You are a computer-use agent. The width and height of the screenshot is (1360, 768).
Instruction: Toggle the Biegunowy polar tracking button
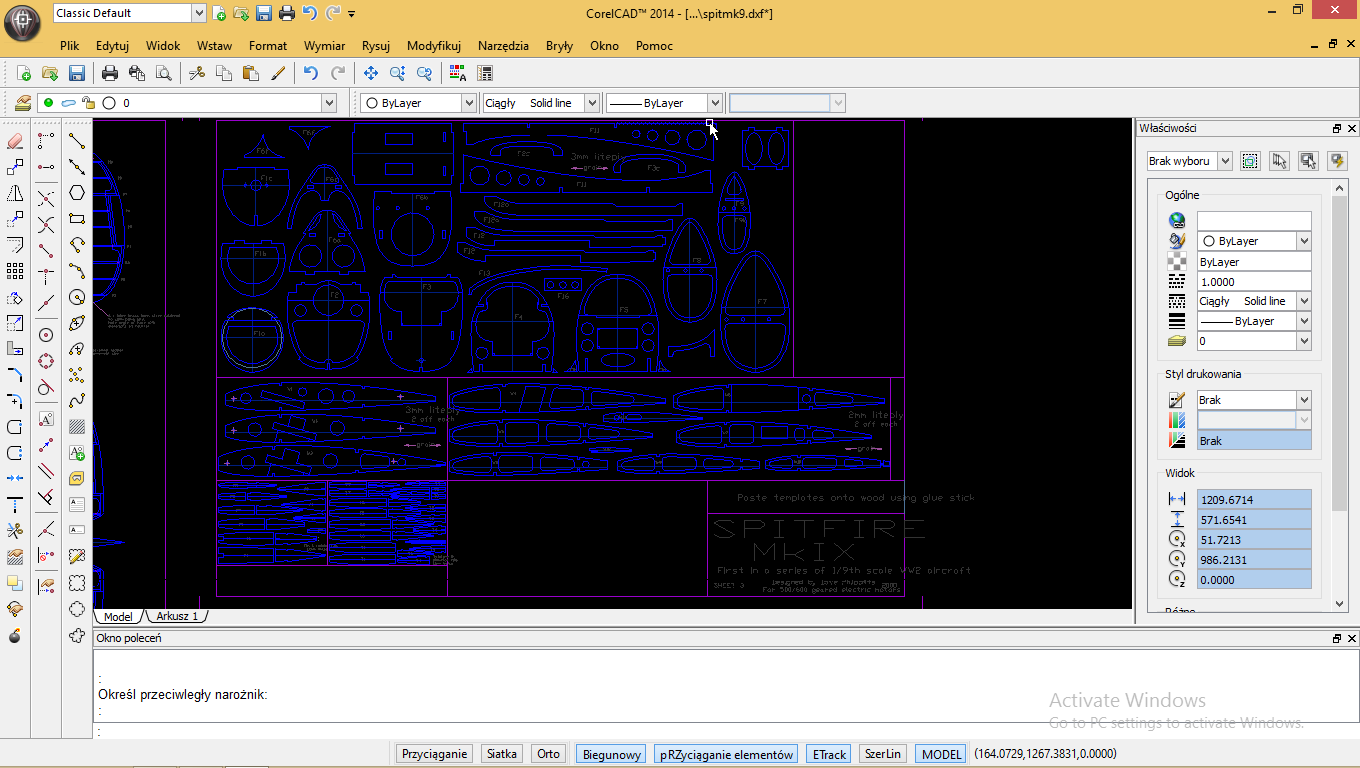click(611, 754)
